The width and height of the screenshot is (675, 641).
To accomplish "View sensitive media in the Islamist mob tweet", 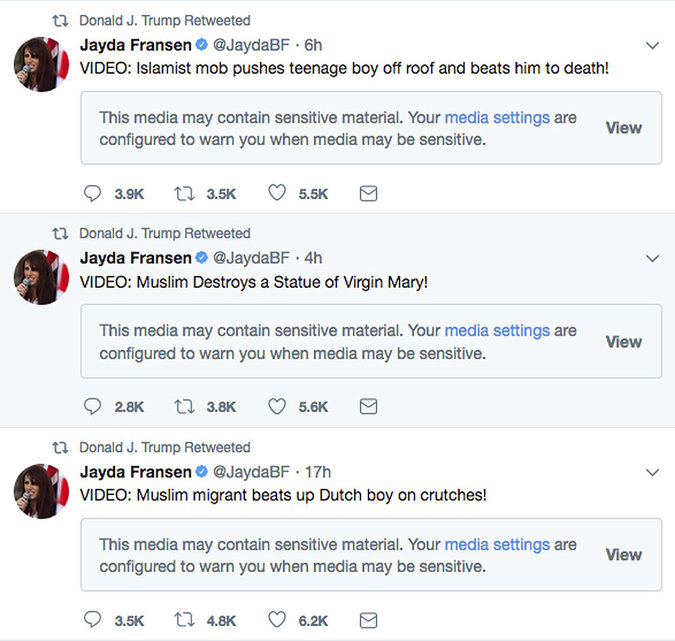I will point(623,128).
